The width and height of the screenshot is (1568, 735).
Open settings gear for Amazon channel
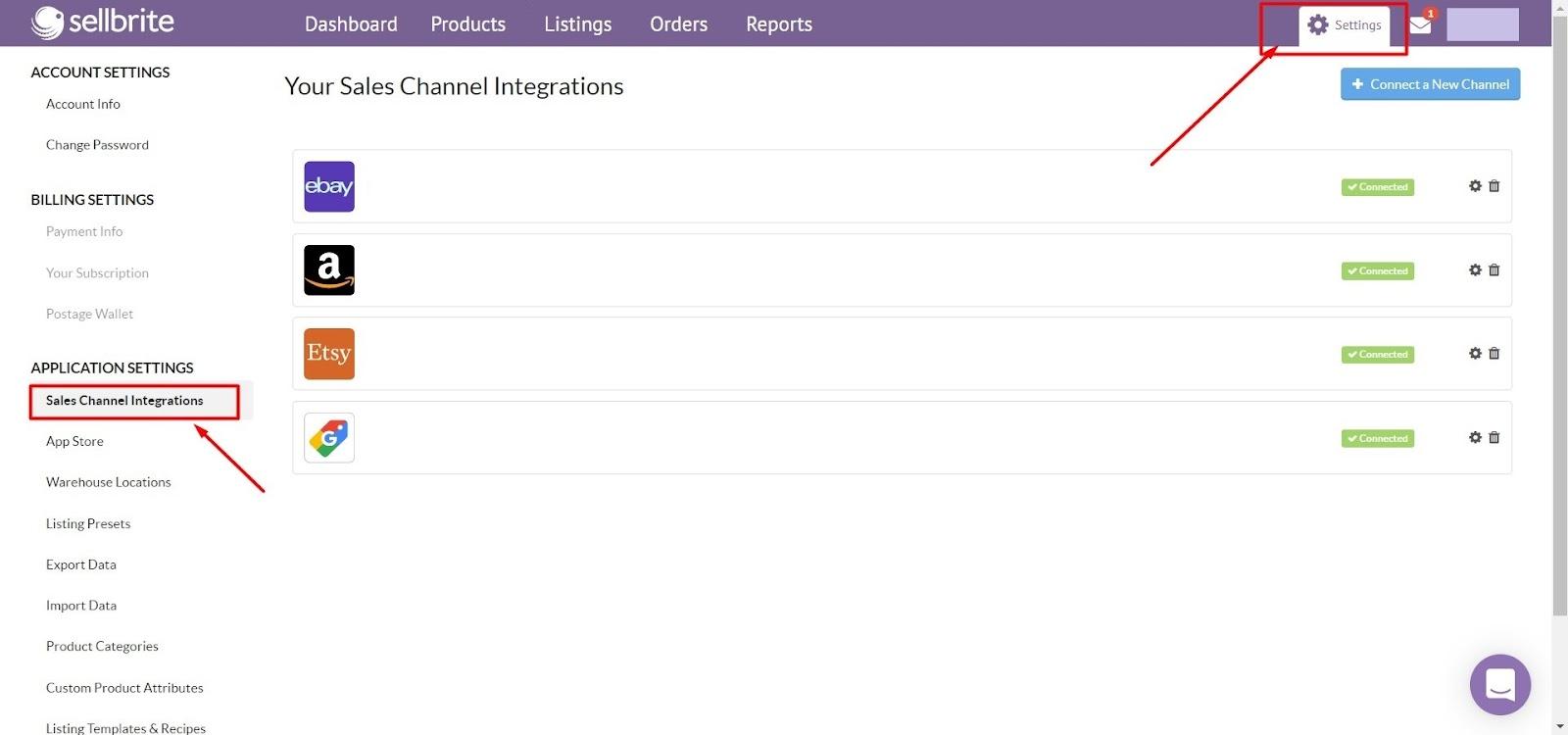[1475, 269]
